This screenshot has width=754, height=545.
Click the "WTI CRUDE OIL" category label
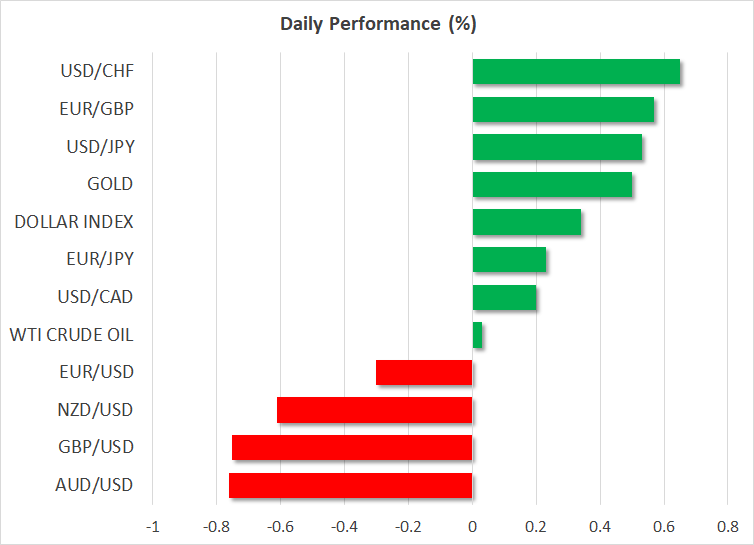coord(71,335)
